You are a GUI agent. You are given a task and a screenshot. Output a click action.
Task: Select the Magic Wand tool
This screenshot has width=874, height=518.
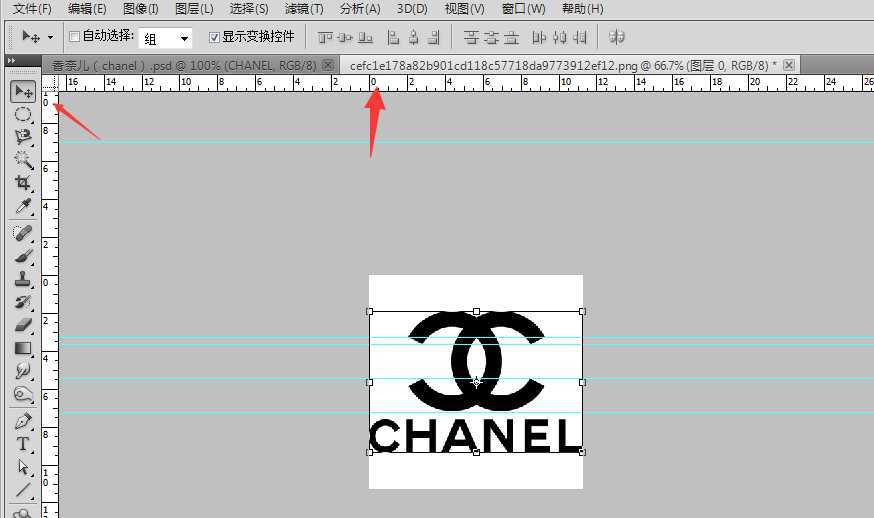click(x=23, y=160)
